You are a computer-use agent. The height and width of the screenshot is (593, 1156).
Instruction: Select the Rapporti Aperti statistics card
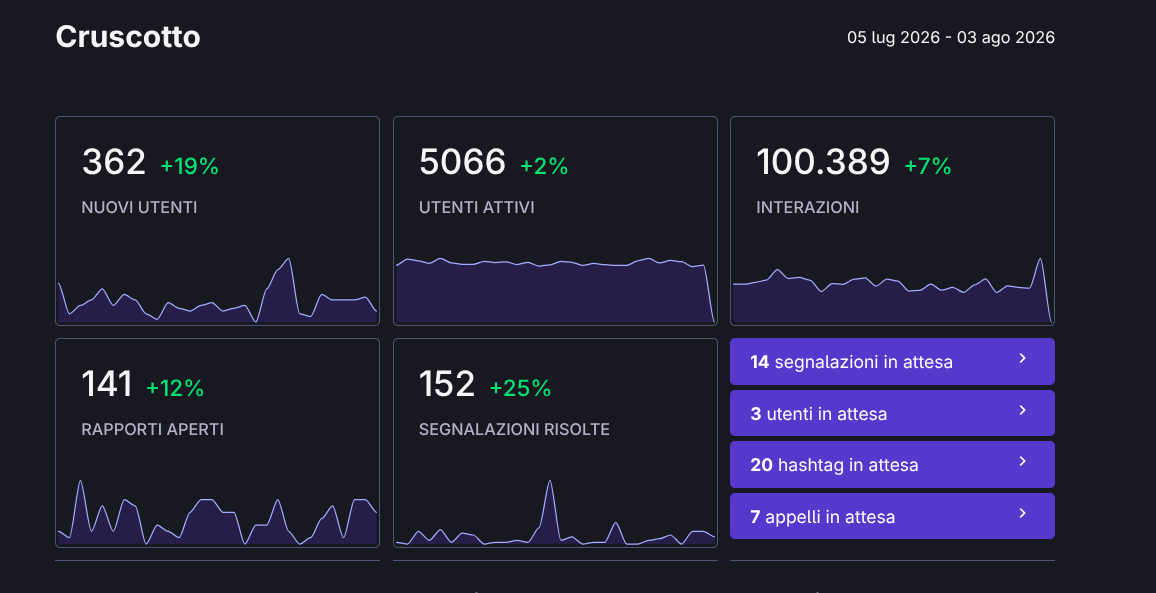click(x=217, y=443)
